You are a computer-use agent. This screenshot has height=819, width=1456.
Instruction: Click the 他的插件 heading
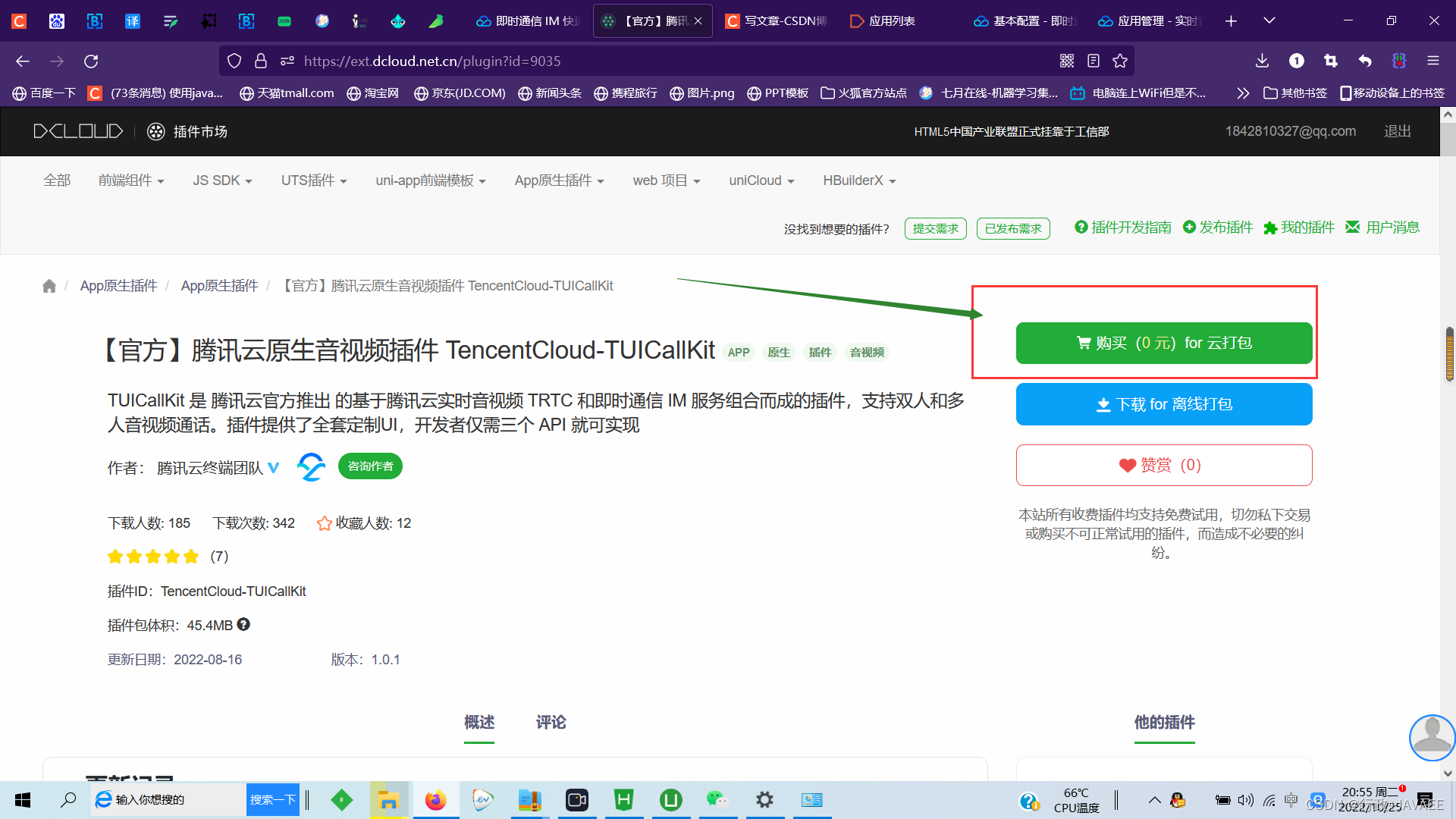(1164, 723)
